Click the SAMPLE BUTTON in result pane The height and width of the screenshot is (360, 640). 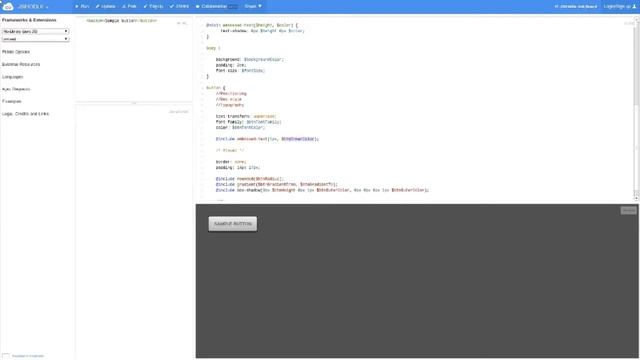[233, 224]
